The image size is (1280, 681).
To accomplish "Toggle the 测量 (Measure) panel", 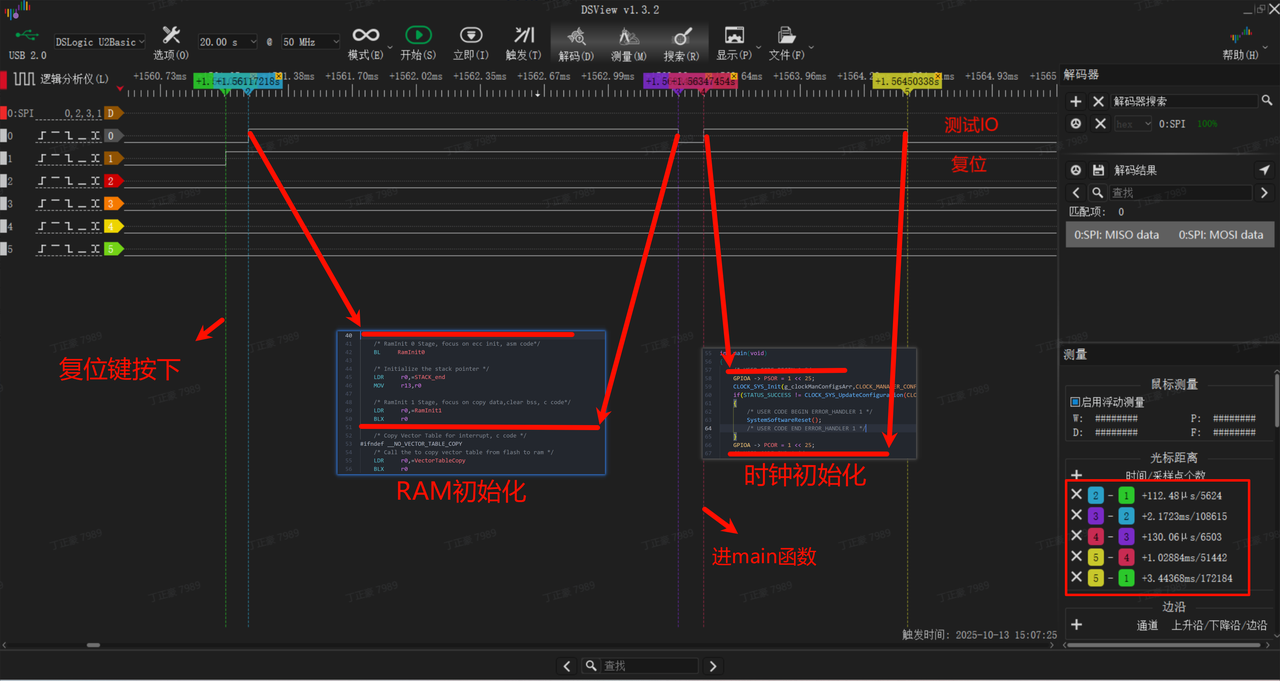I will click(629, 38).
